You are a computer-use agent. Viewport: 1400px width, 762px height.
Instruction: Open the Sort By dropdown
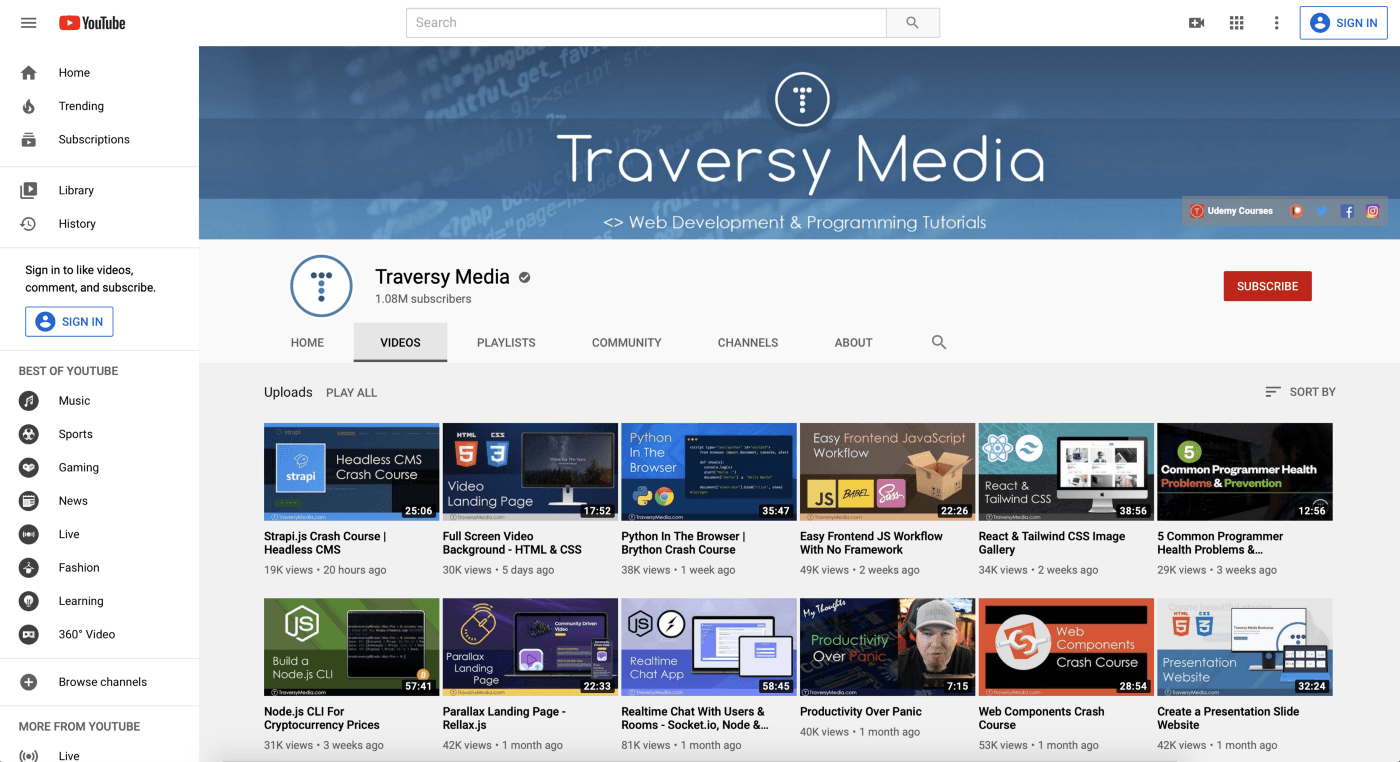1300,392
